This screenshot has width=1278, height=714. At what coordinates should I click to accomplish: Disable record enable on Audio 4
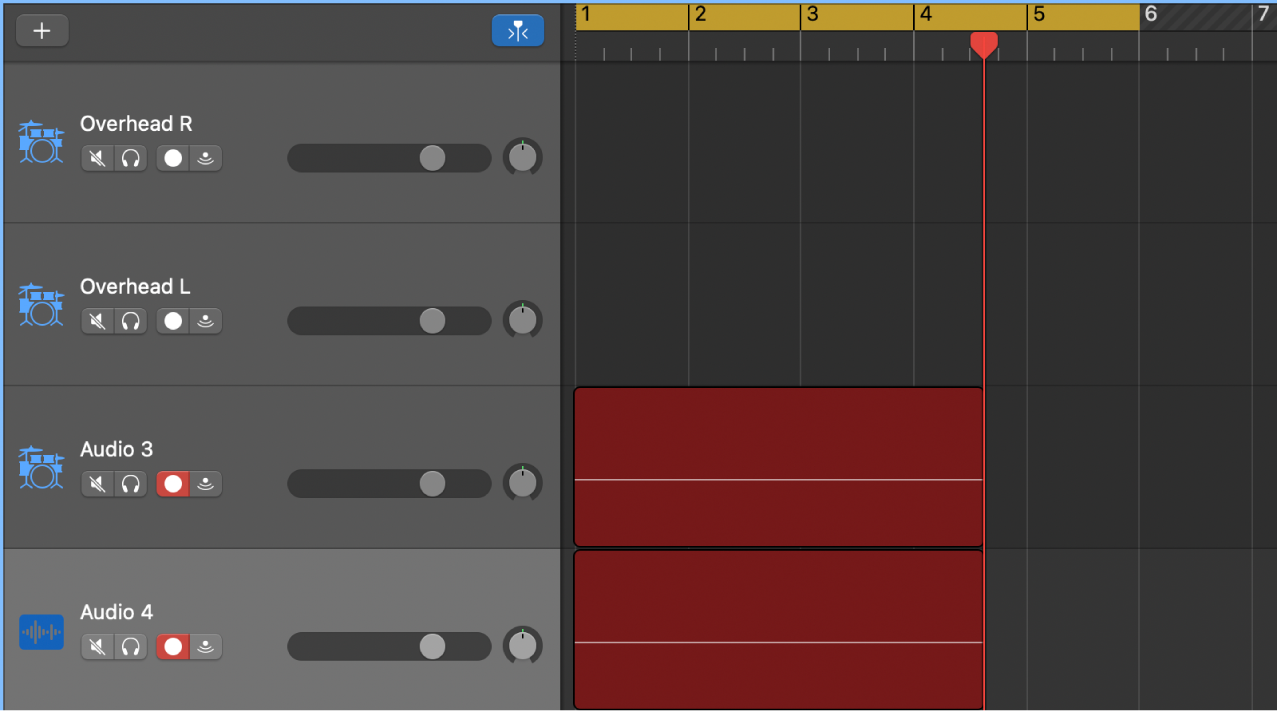pyautogui.click(x=172, y=647)
